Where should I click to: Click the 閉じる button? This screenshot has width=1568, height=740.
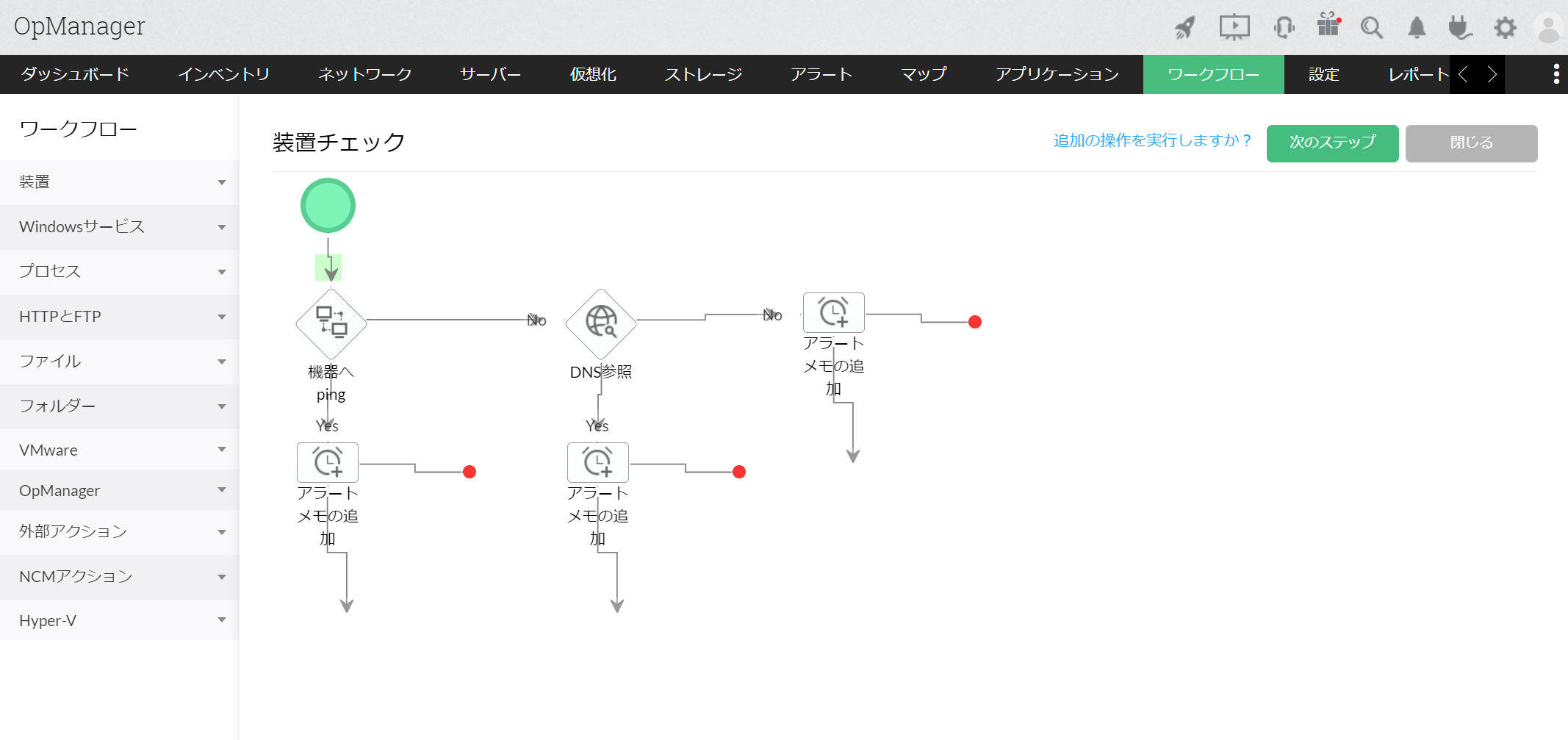point(1472,143)
